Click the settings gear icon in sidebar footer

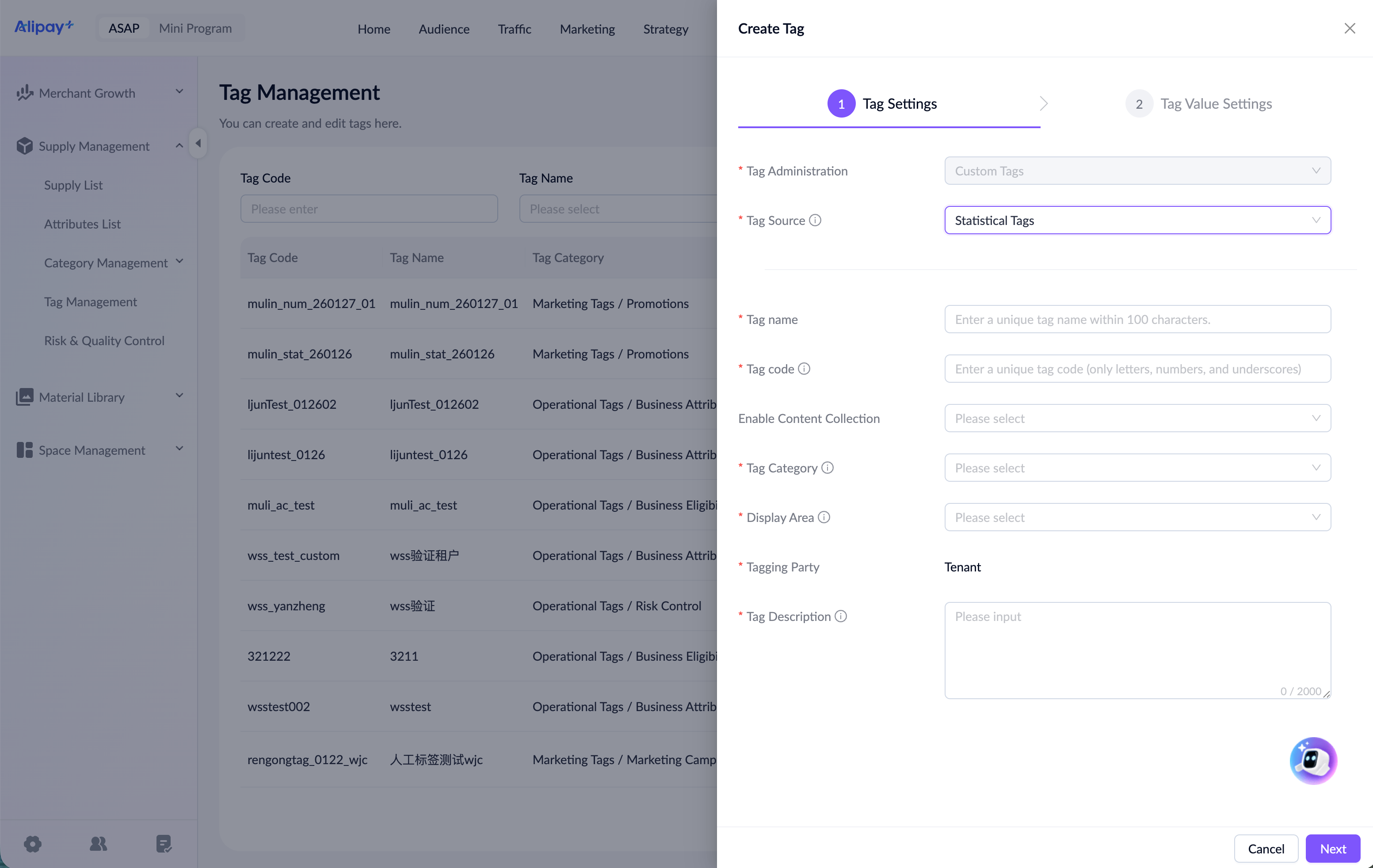pos(33,844)
